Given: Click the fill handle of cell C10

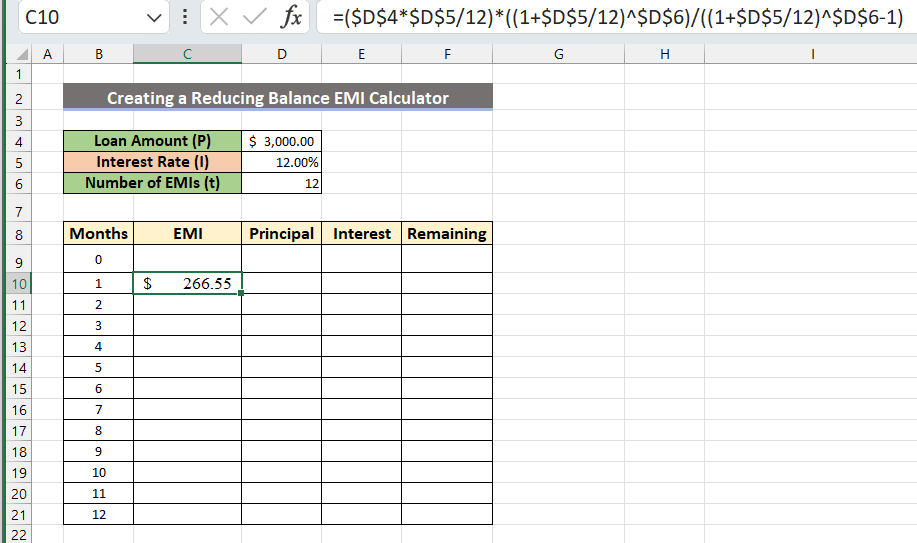Looking at the screenshot, I should pos(241,293).
